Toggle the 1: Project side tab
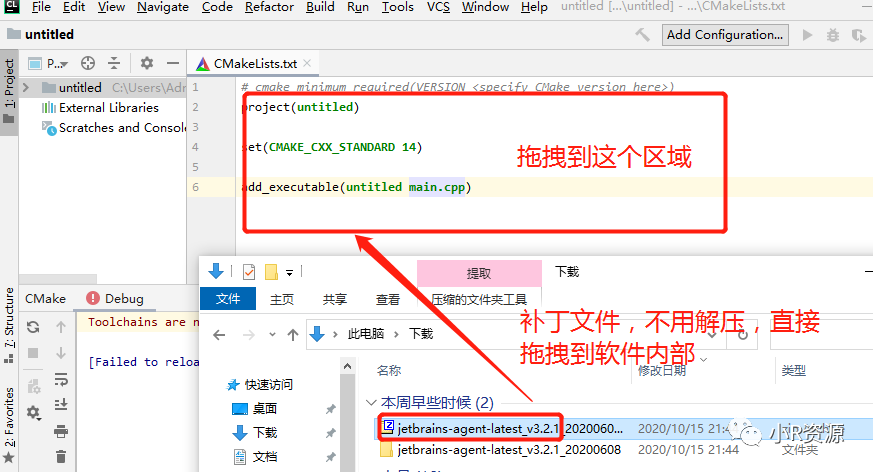 8,91
